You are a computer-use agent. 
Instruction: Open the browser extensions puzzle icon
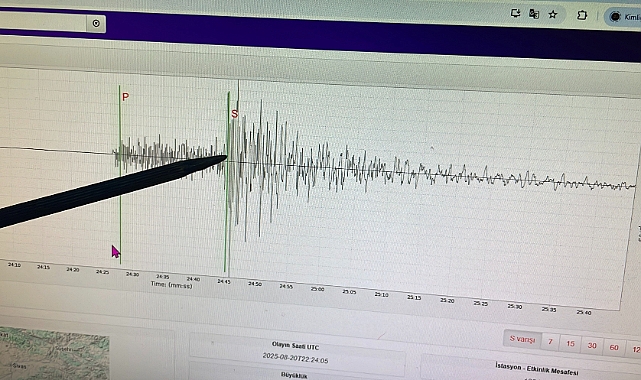(x=582, y=16)
